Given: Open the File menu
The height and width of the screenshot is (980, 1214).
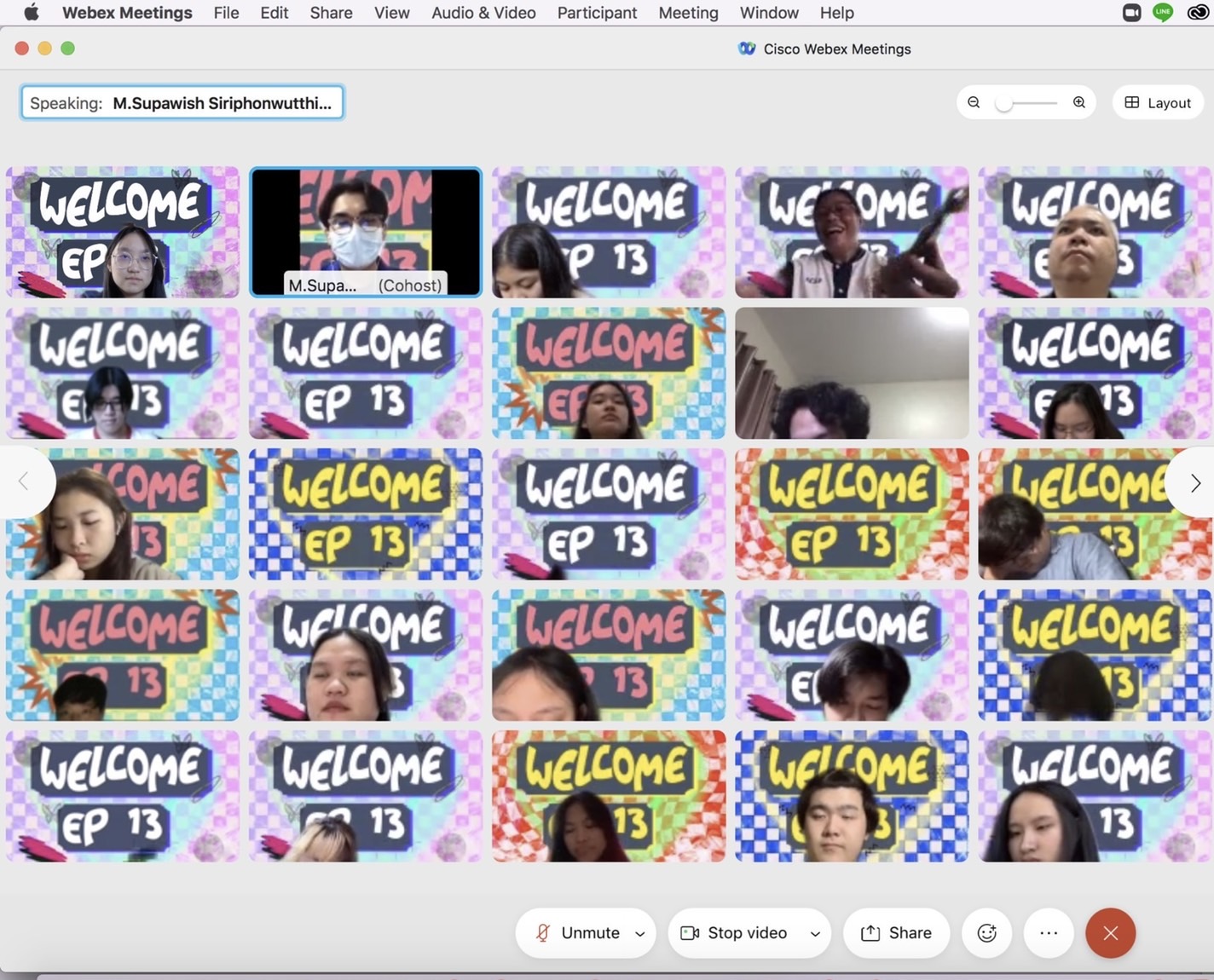Looking at the screenshot, I should click(226, 13).
